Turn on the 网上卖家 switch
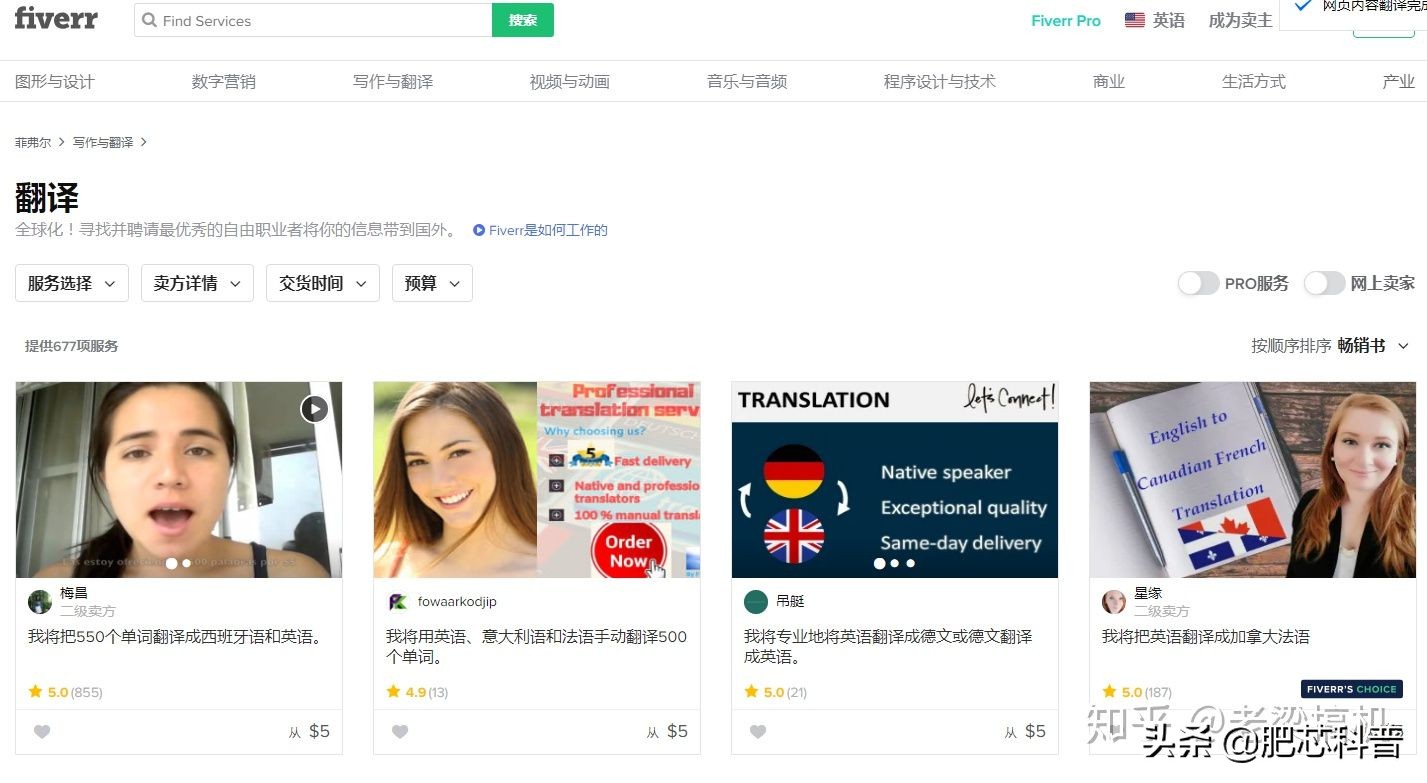 pyautogui.click(x=1324, y=283)
